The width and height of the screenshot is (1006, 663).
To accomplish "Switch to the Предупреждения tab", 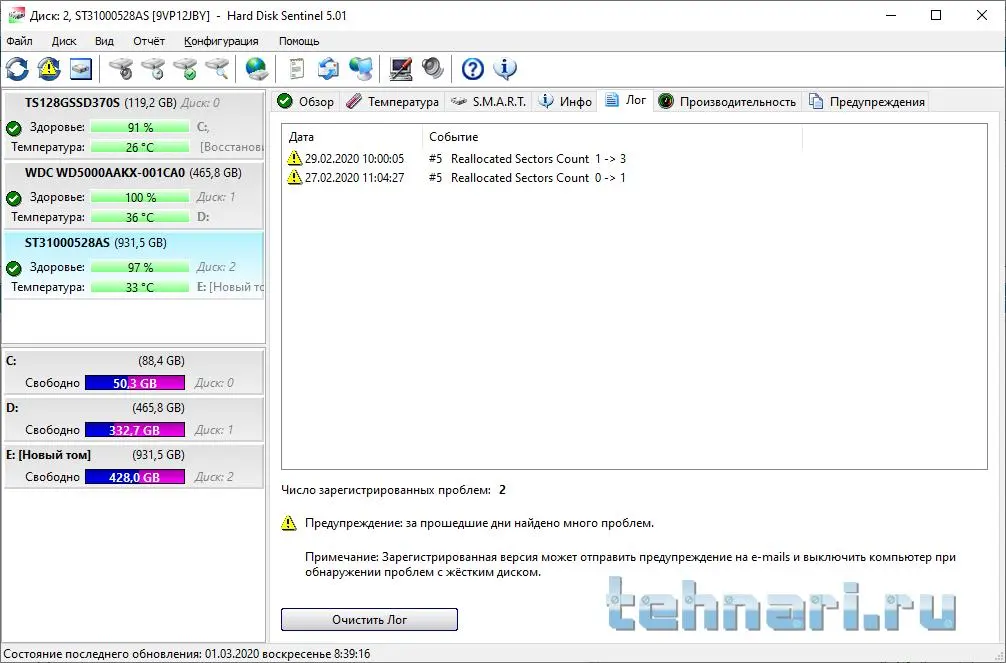I will (x=867, y=101).
